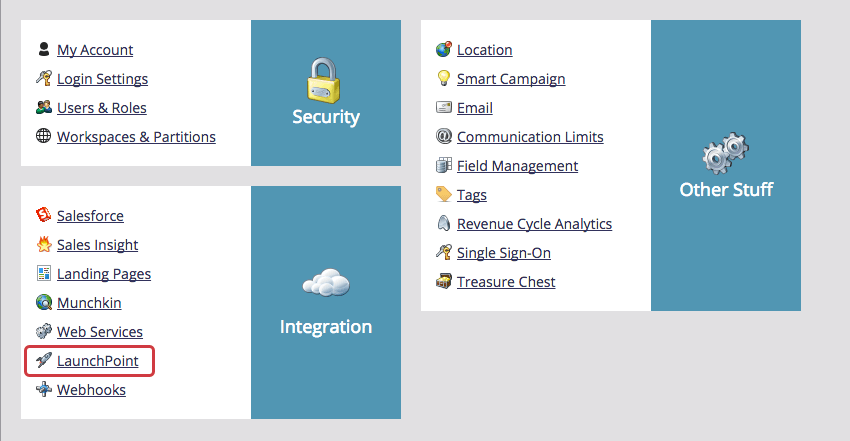
Task: Go to Webhooks settings
Action: pyautogui.click(x=91, y=390)
